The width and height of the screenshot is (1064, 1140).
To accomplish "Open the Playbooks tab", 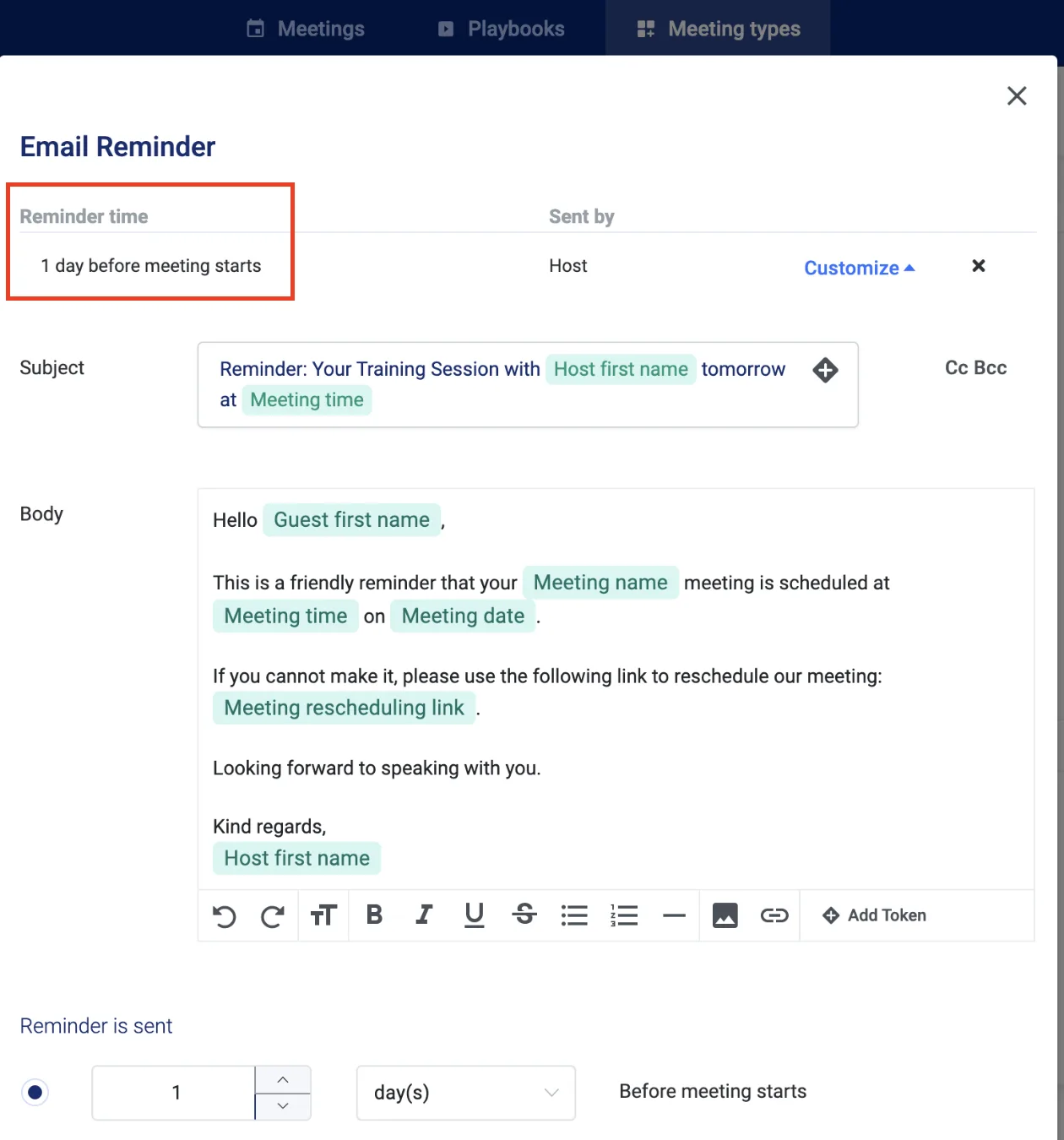I will [x=501, y=29].
